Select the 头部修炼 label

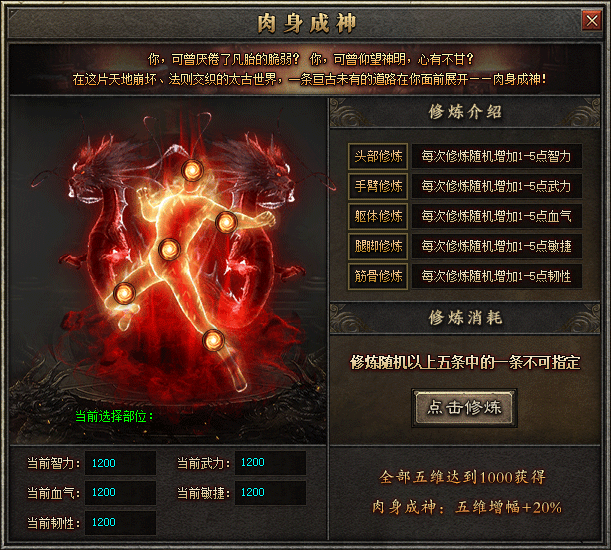(x=378, y=156)
